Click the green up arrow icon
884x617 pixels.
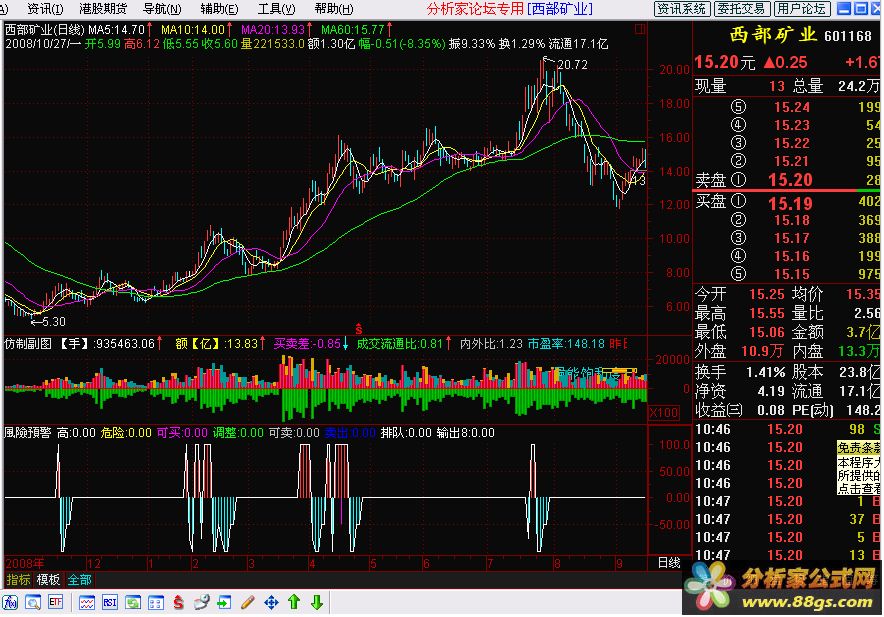[x=294, y=602]
